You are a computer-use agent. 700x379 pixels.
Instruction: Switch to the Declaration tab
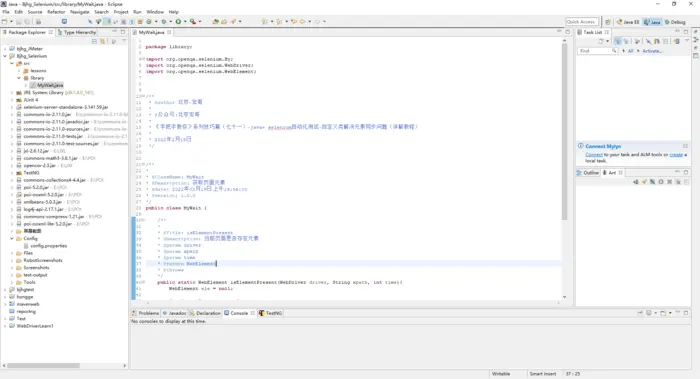(205, 313)
